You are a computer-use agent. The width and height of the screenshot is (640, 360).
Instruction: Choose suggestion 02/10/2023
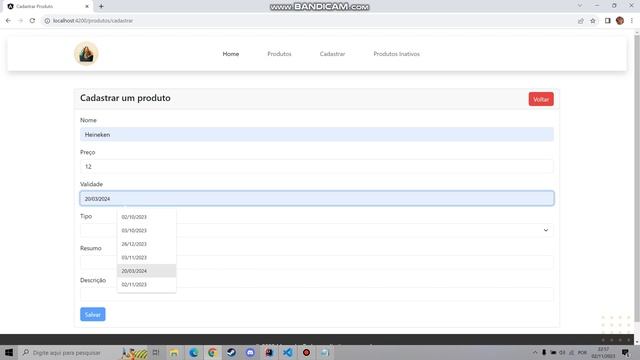coord(147,217)
